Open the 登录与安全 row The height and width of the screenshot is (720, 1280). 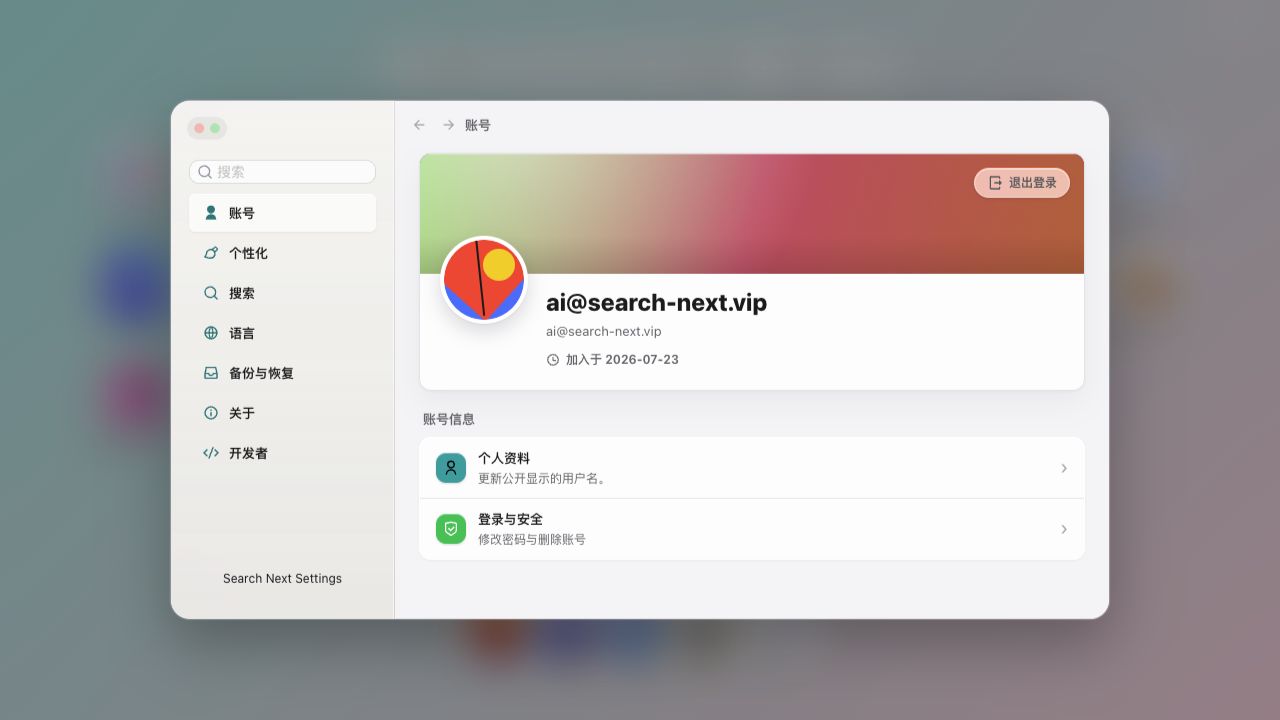click(x=752, y=529)
